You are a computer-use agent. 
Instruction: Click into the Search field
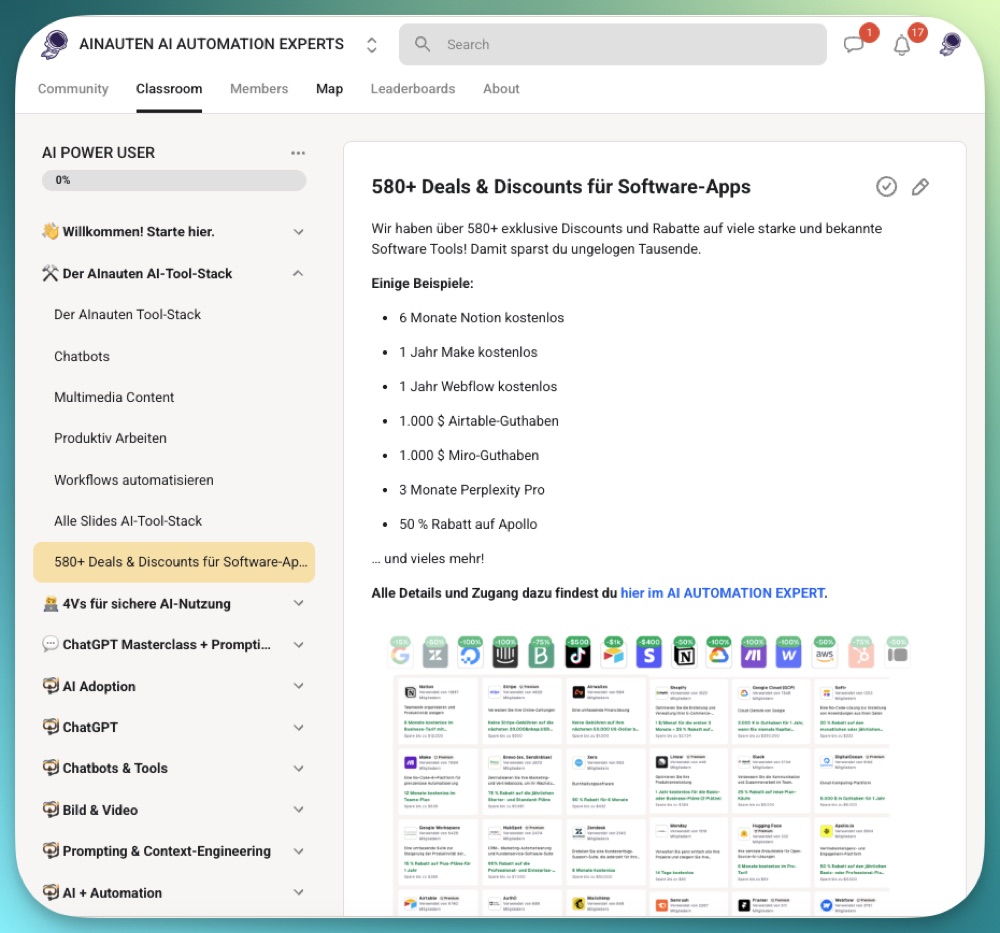[x=613, y=44]
